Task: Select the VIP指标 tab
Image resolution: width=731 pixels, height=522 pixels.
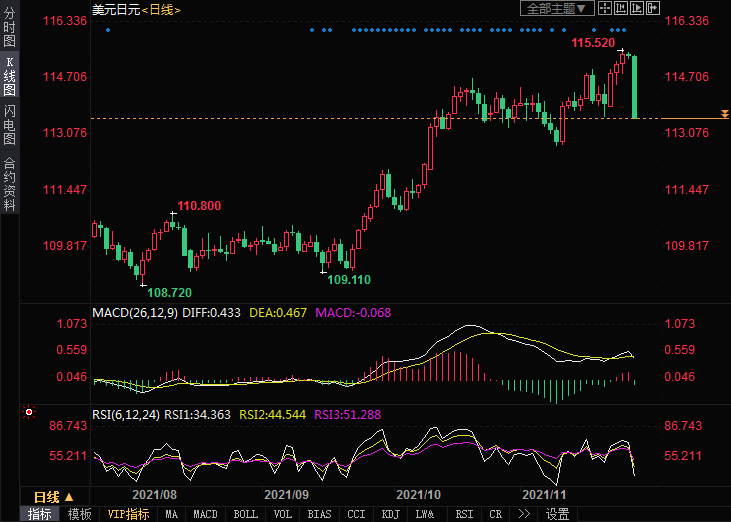Action: pyautogui.click(x=128, y=514)
